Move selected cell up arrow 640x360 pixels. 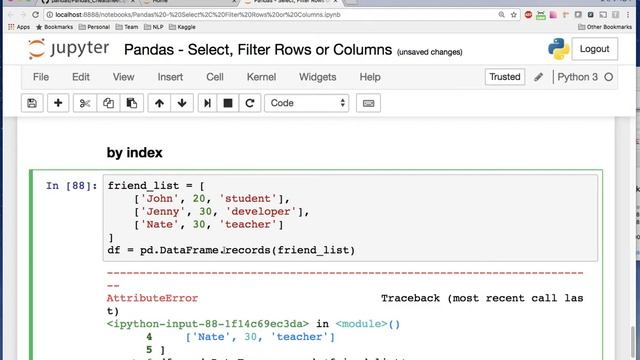click(159, 103)
